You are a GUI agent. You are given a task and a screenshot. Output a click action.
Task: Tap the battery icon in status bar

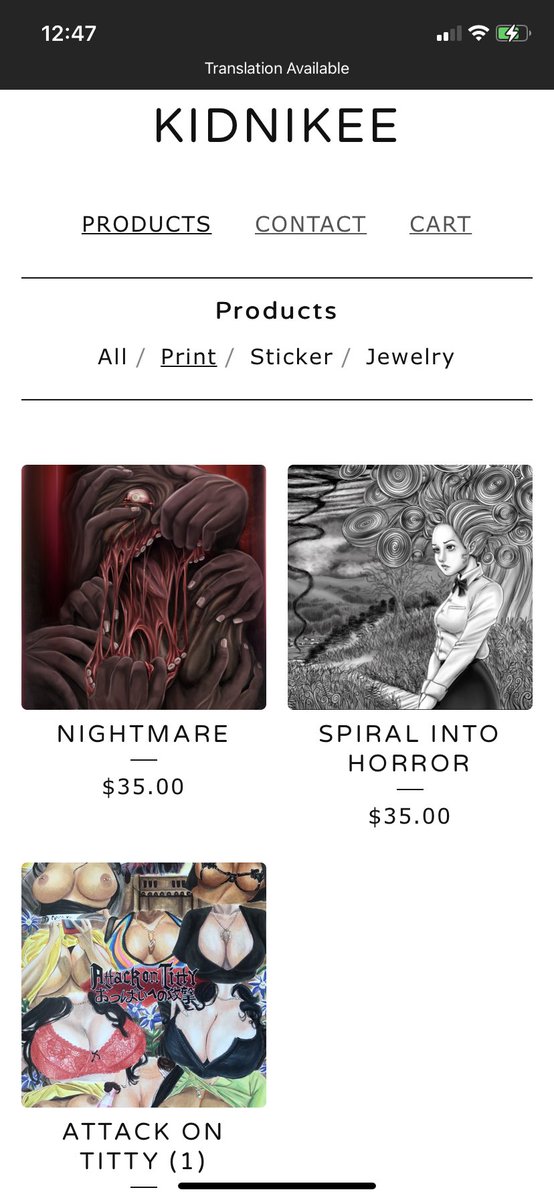pos(510,34)
